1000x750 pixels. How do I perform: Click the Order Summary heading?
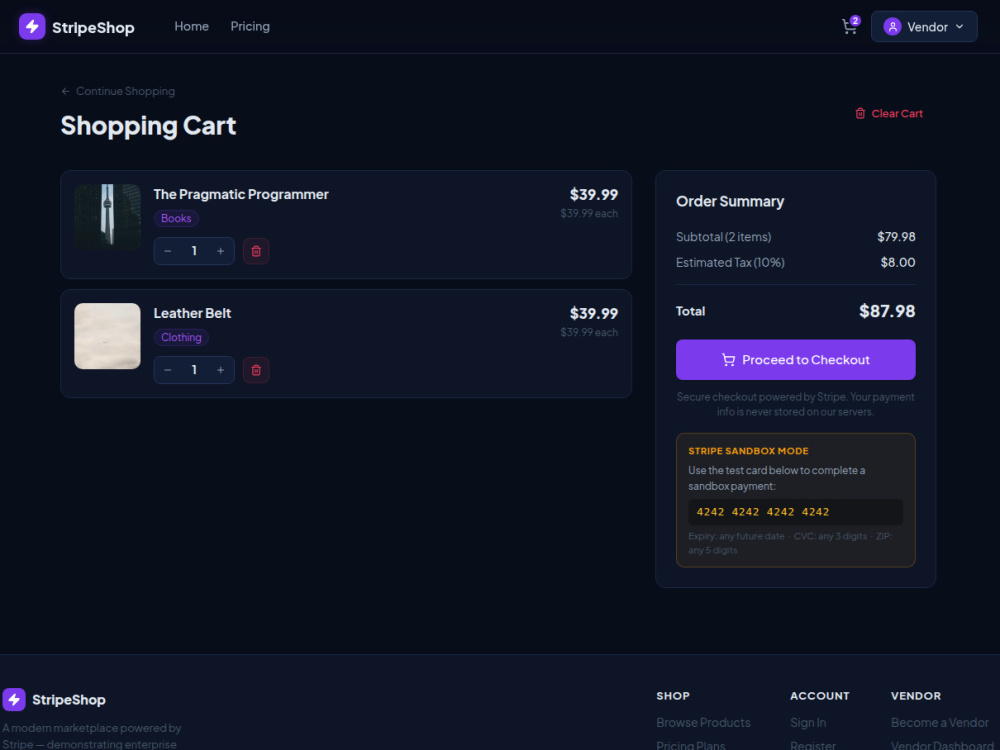pyautogui.click(x=730, y=202)
